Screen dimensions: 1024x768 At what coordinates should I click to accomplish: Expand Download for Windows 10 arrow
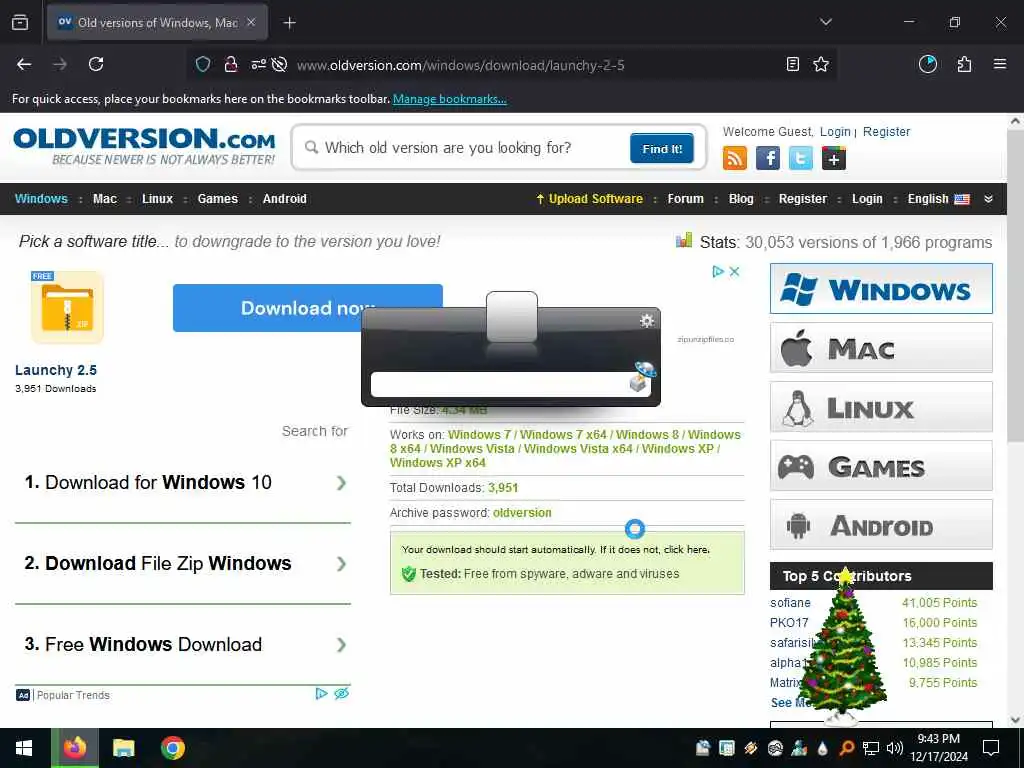[x=341, y=483]
